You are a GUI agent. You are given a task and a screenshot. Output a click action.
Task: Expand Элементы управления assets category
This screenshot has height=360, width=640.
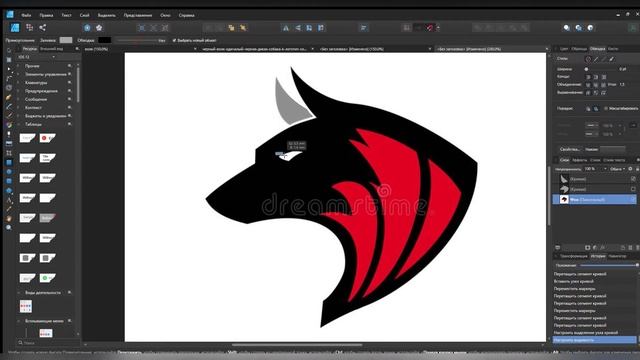[x=18, y=74]
